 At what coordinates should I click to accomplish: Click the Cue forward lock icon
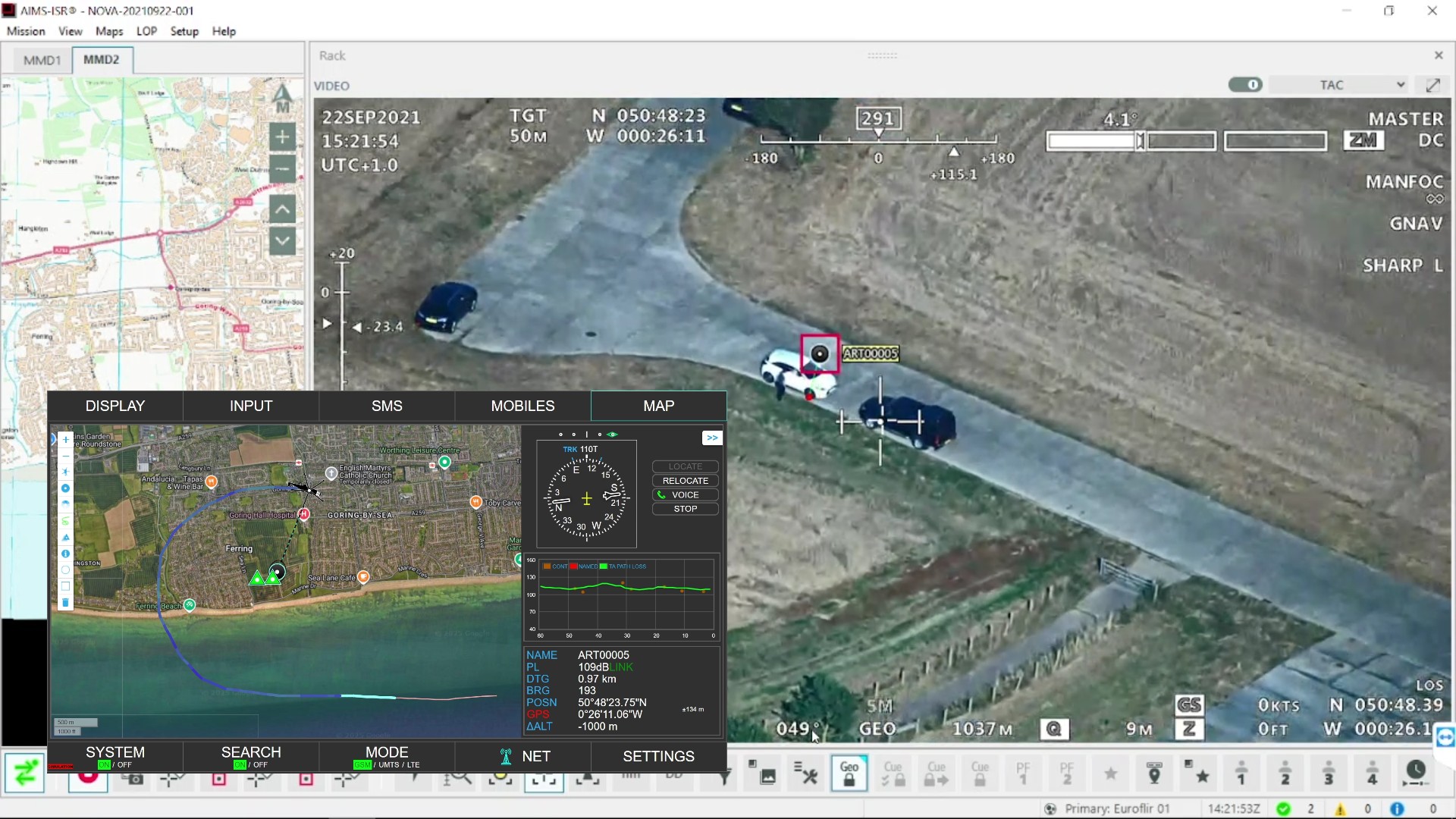coord(937,773)
